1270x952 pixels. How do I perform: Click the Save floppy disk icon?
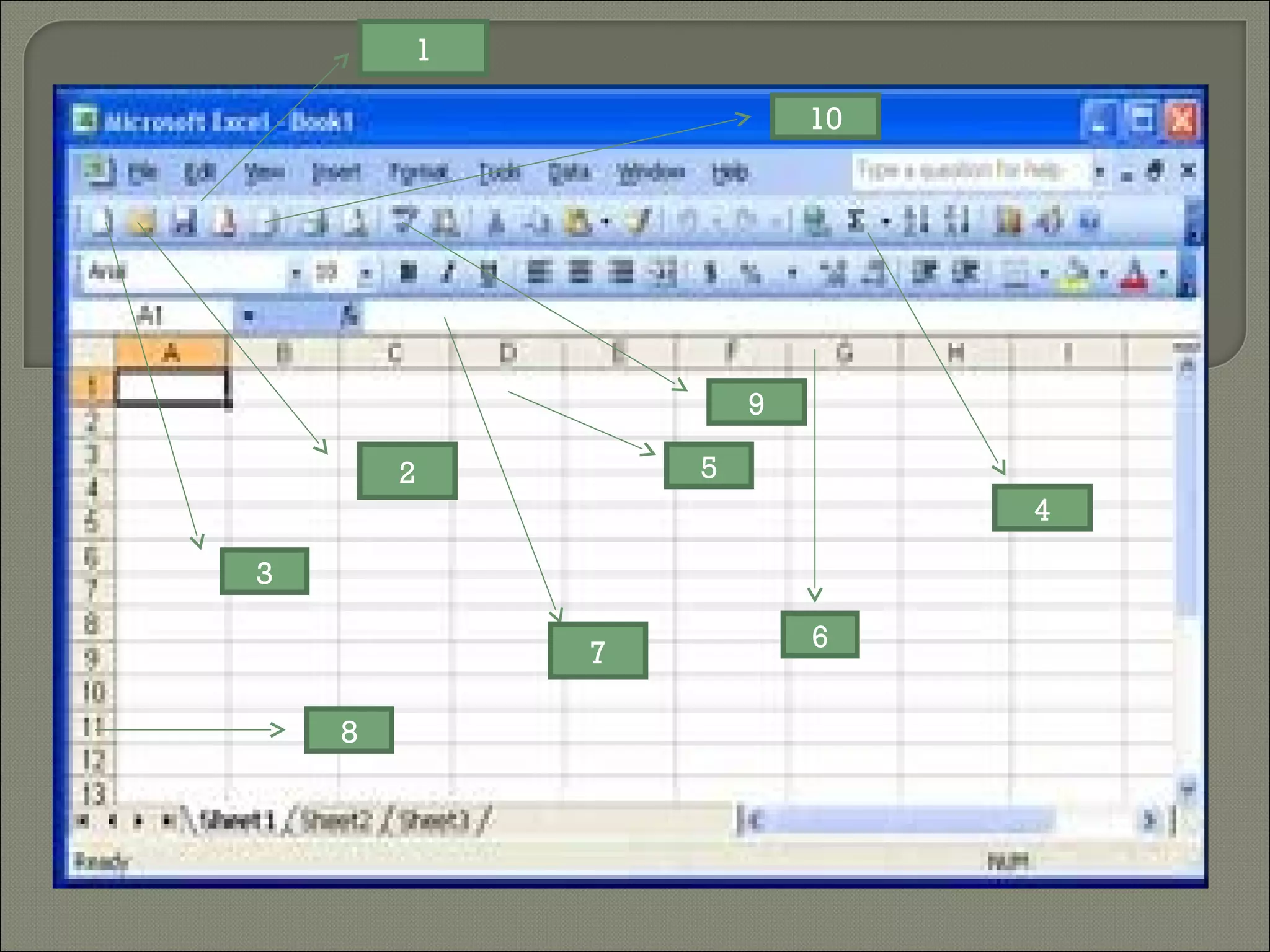184,221
